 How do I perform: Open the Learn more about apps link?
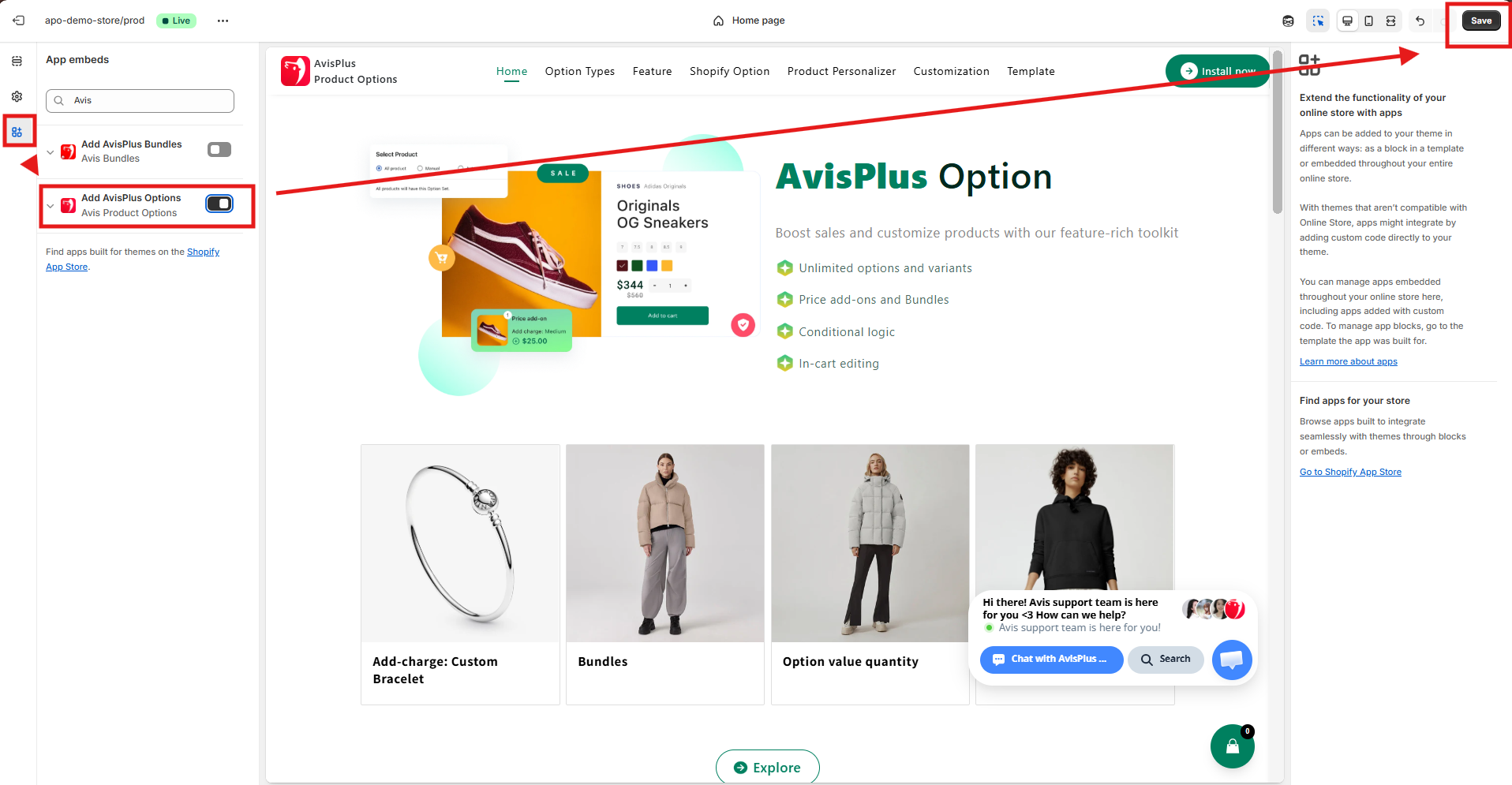pyautogui.click(x=1348, y=361)
